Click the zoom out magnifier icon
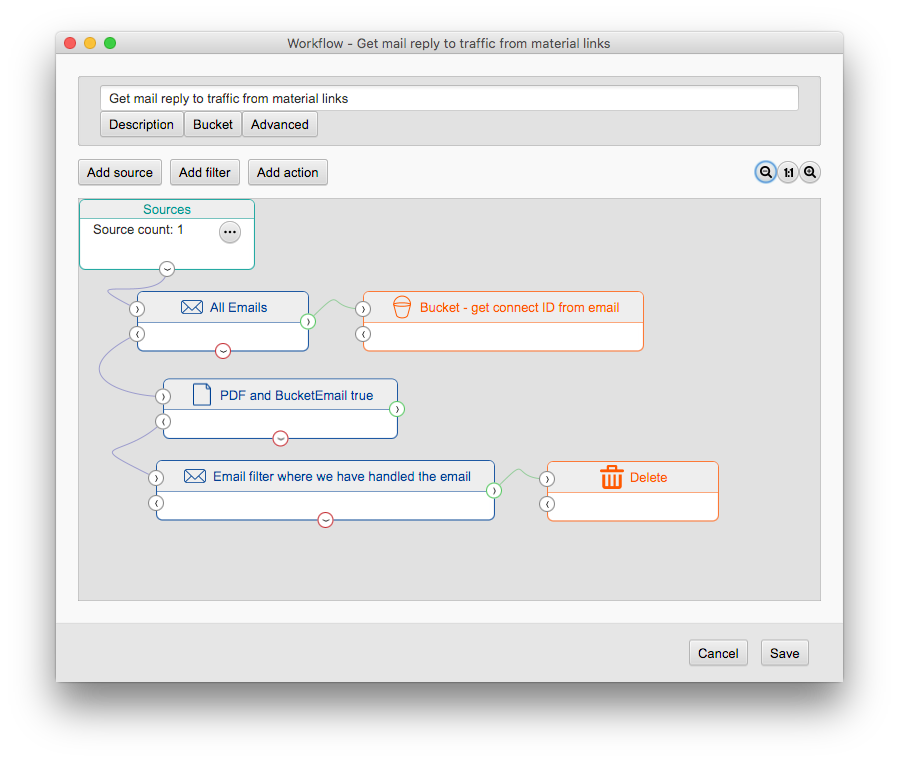Image resolution: width=899 pixels, height=762 pixels. point(765,172)
